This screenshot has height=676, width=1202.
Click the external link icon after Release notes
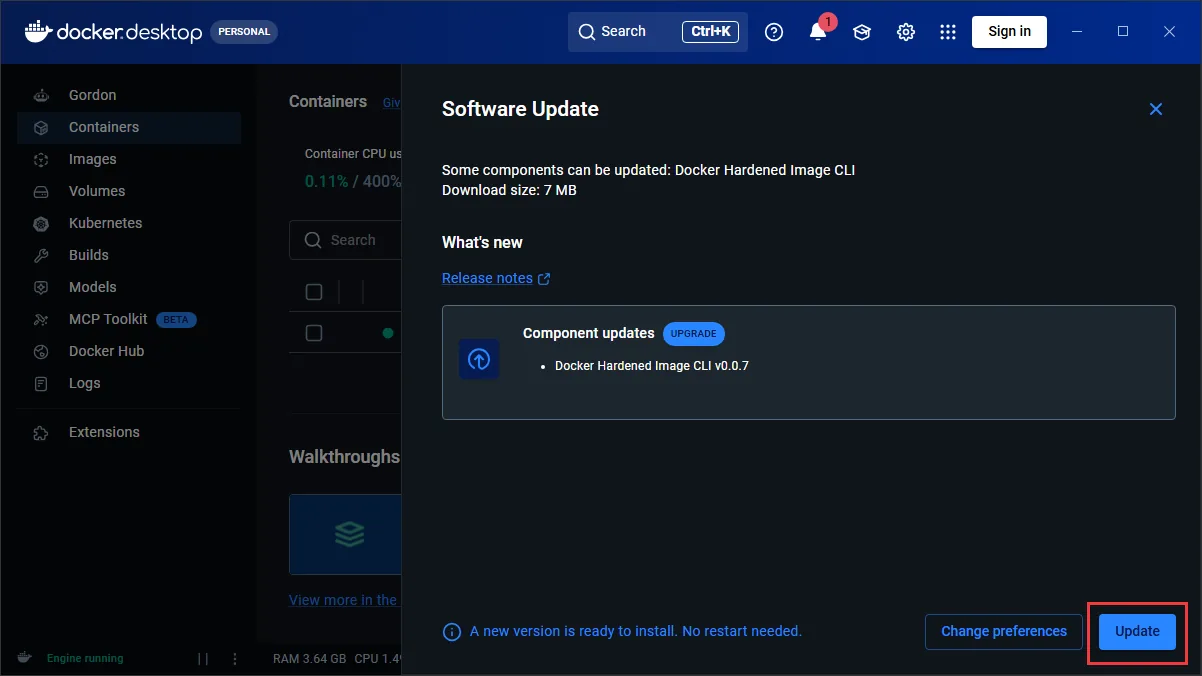pyautogui.click(x=544, y=279)
